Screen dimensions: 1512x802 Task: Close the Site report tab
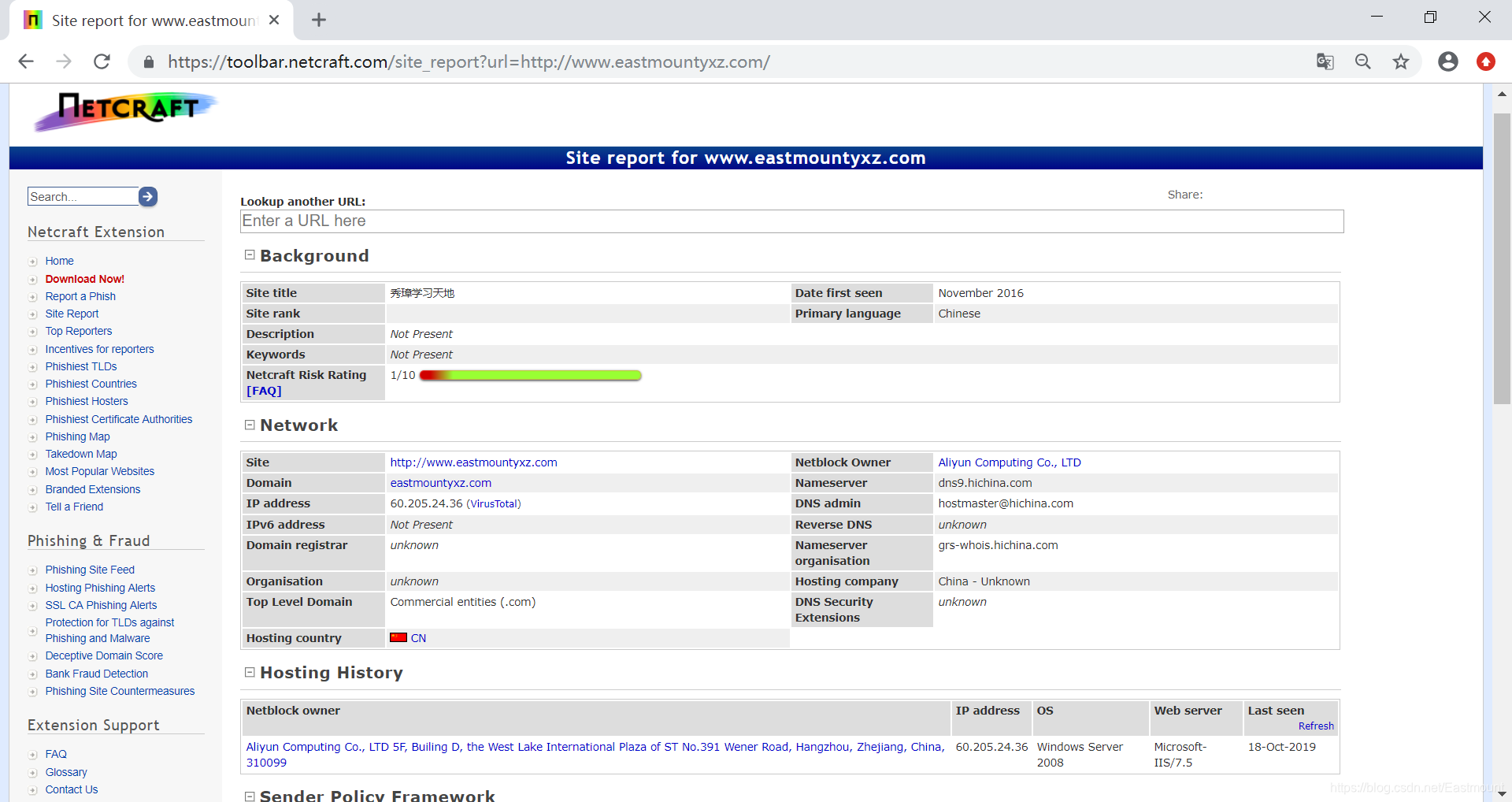[x=274, y=20]
